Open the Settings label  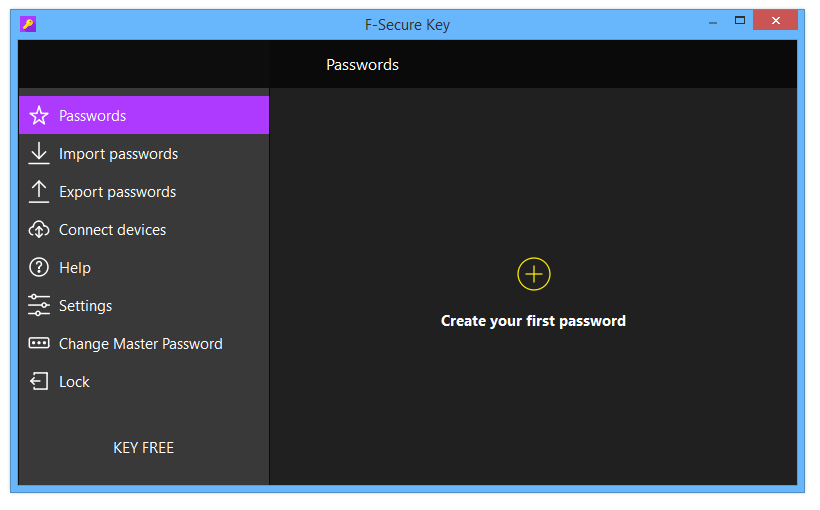pyautogui.click(x=85, y=306)
